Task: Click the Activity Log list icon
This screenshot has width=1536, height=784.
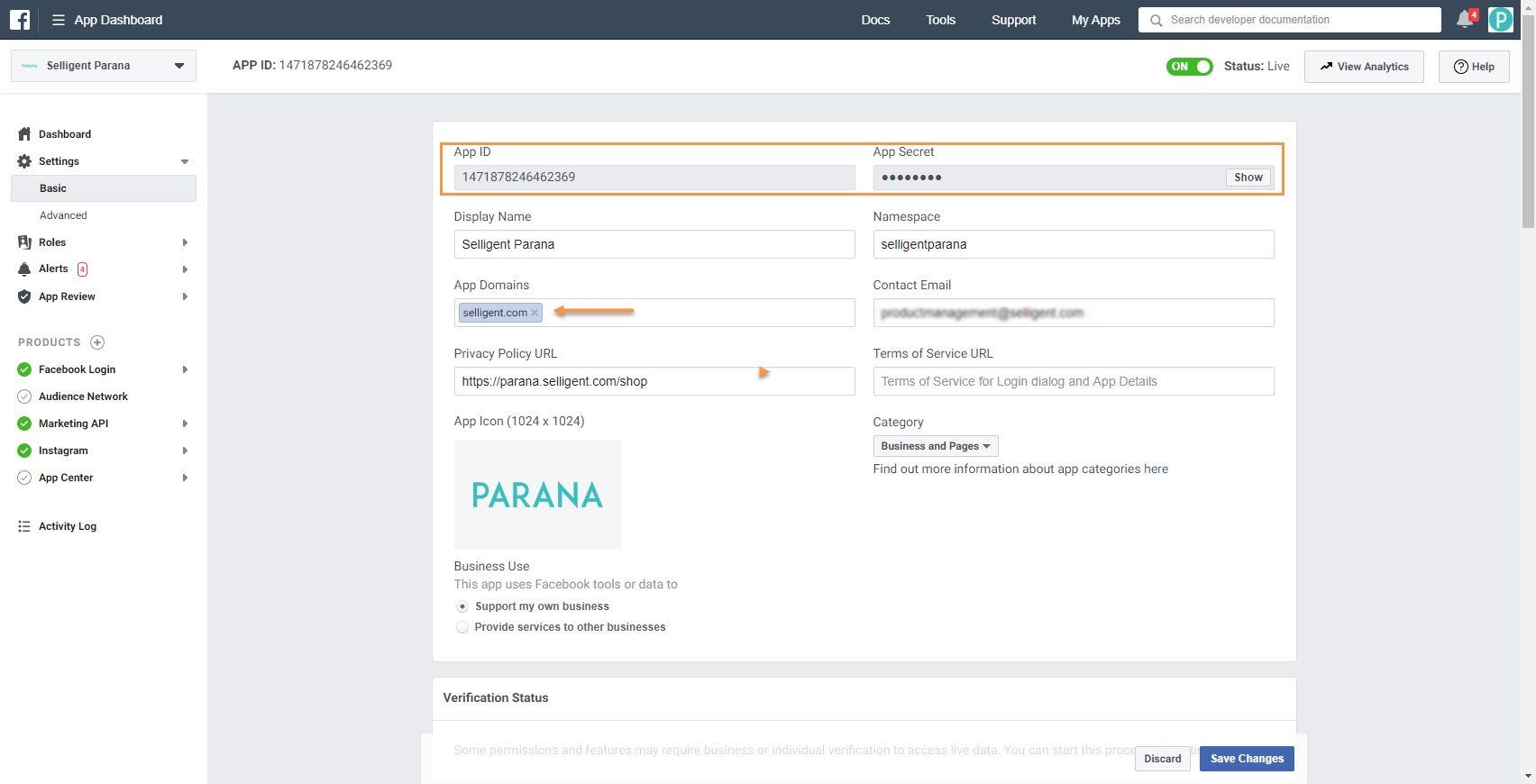Action: coord(24,526)
